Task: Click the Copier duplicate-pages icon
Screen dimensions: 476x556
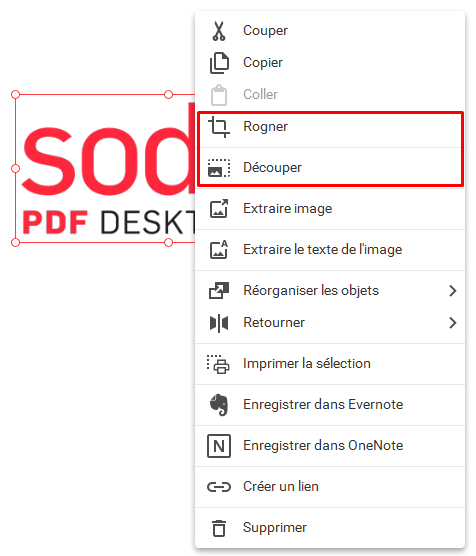Action: [219, 63]
